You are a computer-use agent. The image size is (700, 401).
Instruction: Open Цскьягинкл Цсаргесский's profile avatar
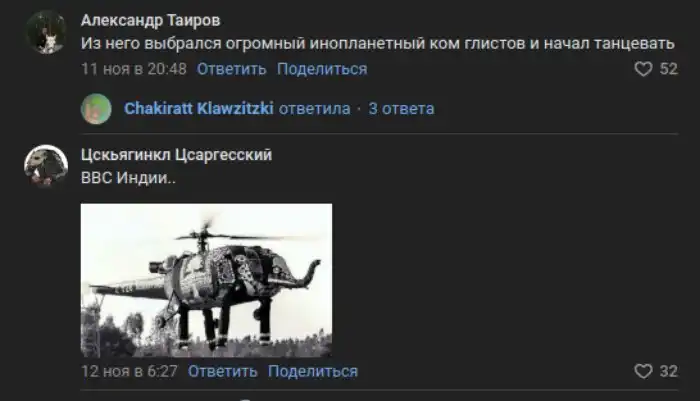click(46, 166)
